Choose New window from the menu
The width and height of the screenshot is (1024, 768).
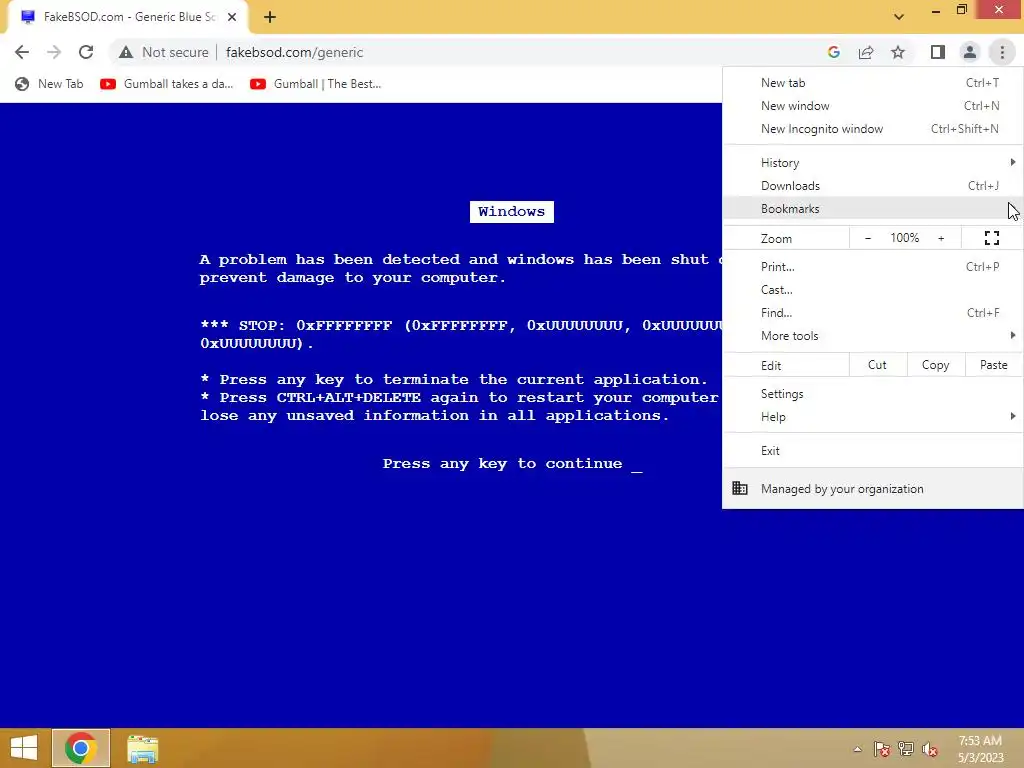(x=872, y=106)
